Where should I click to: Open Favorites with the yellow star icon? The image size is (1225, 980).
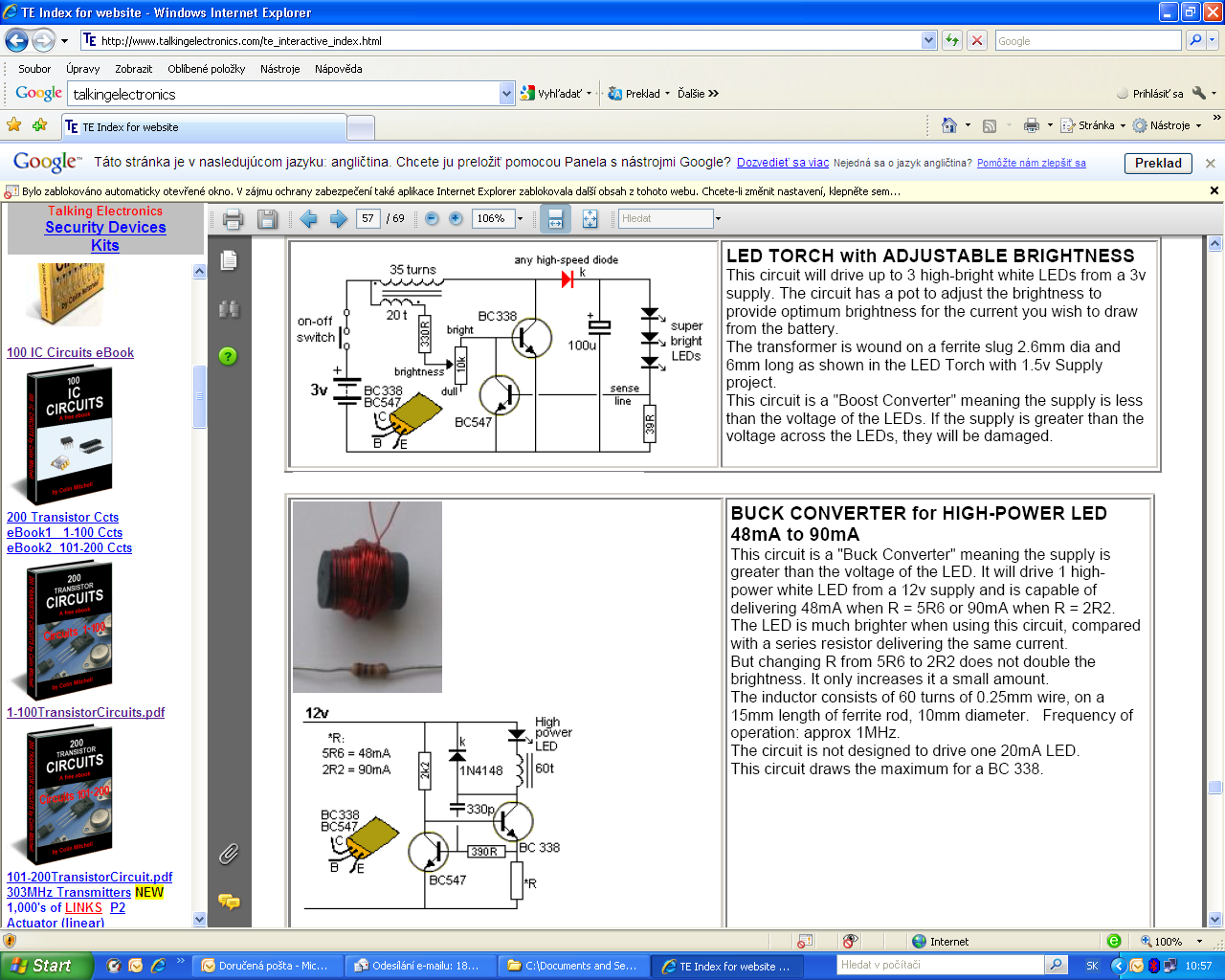point(13,125)
